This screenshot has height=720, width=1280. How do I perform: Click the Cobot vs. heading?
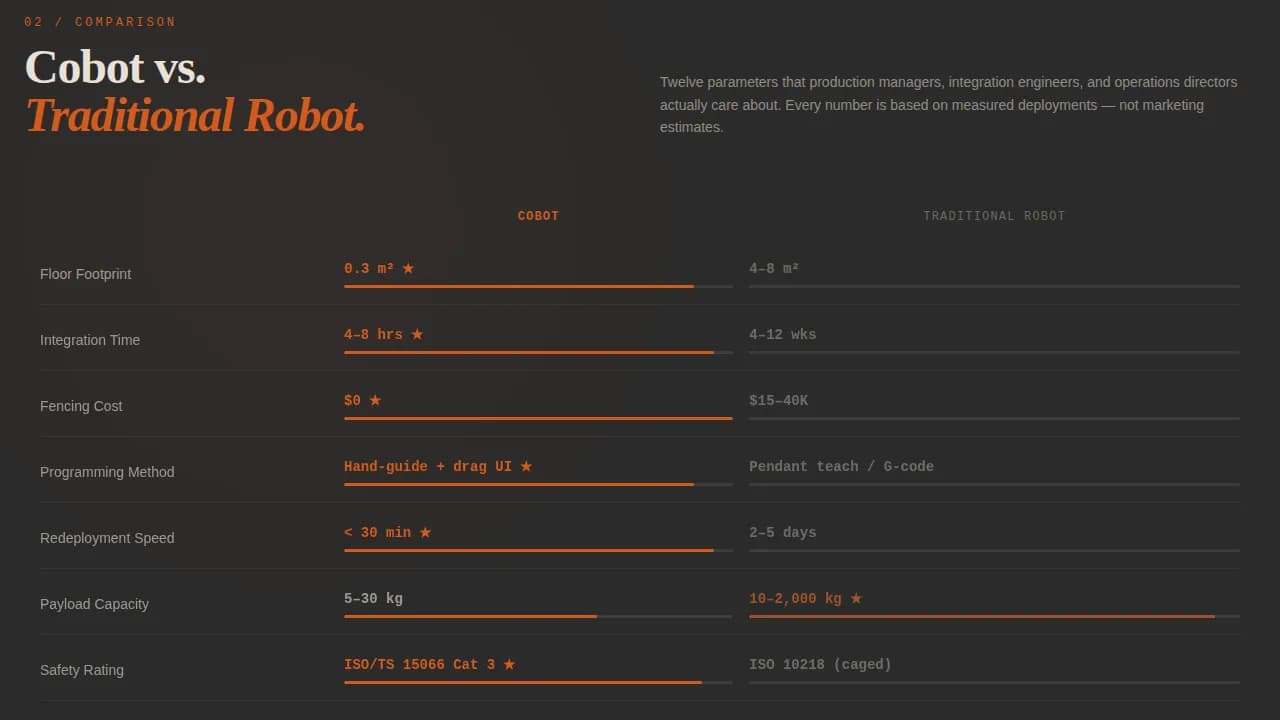coord(114,67)
